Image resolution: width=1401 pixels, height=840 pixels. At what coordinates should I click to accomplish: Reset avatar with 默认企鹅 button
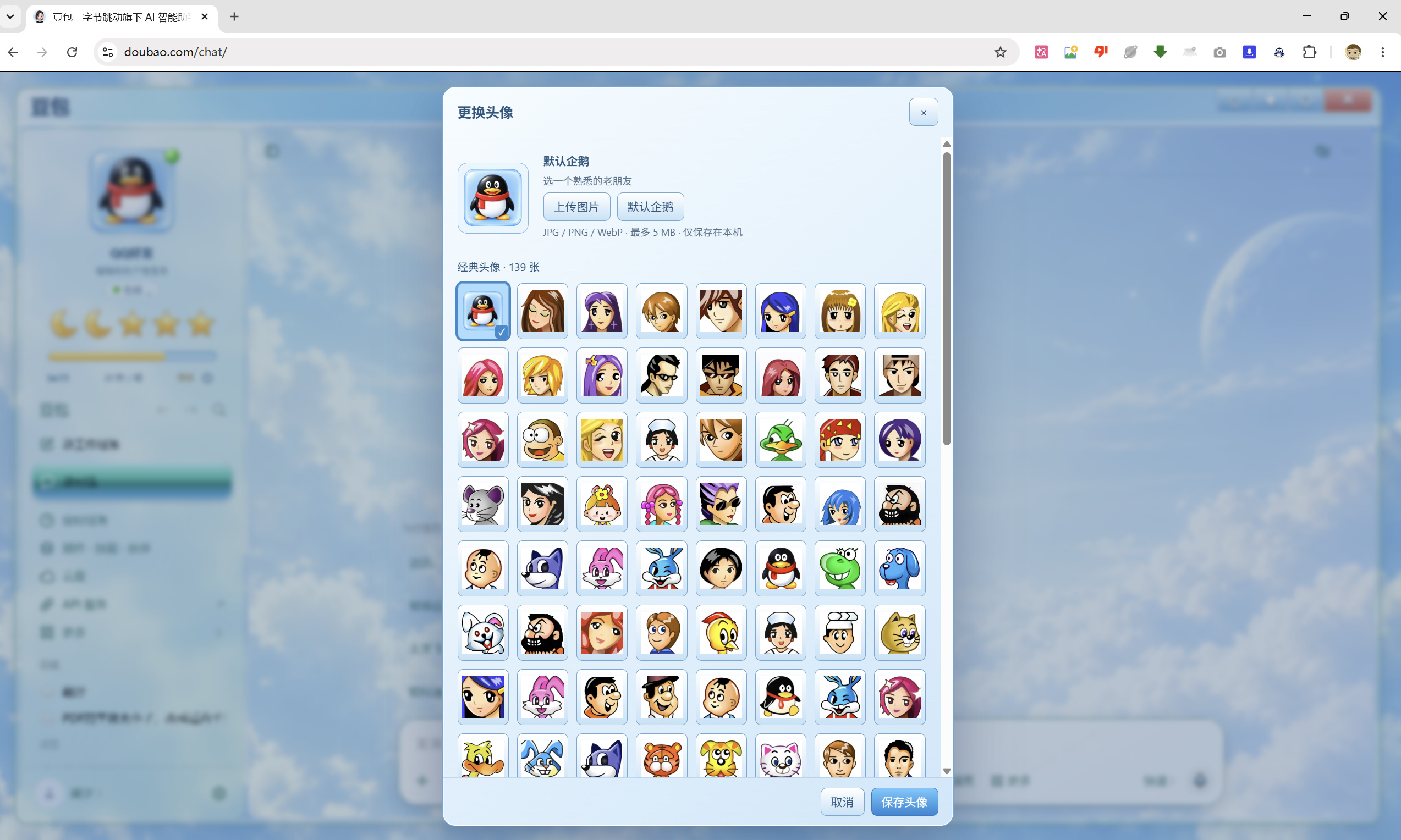[x=650, y=207]
